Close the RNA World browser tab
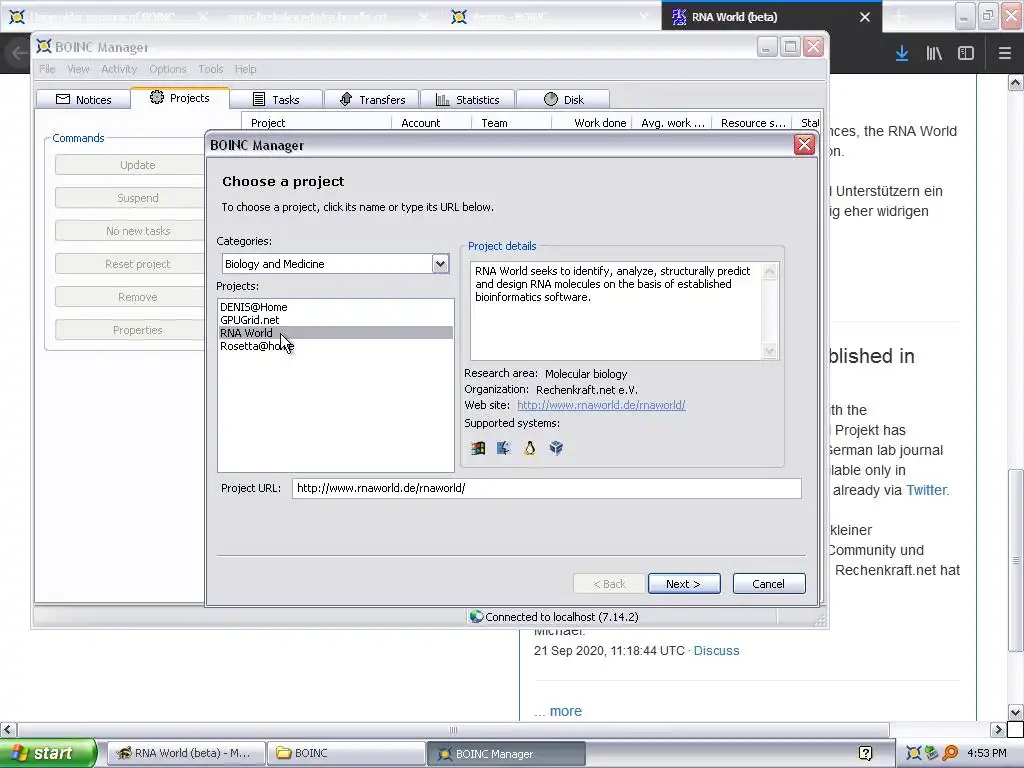 (x=865, y=17)
